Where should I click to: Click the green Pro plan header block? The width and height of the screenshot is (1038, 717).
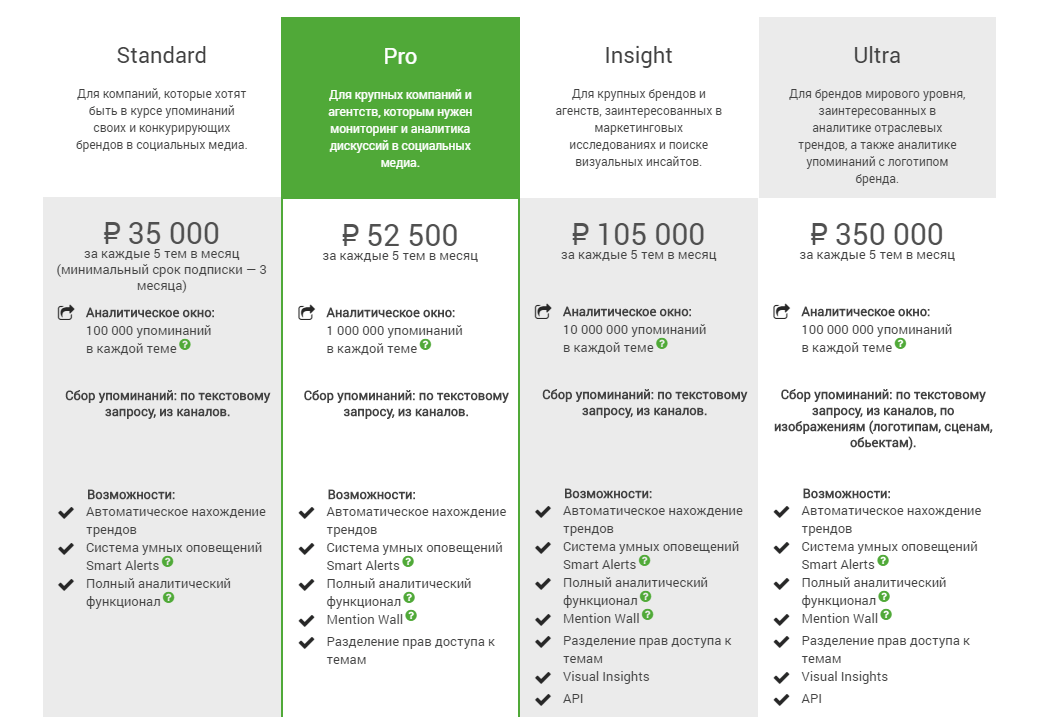[400, 107]
